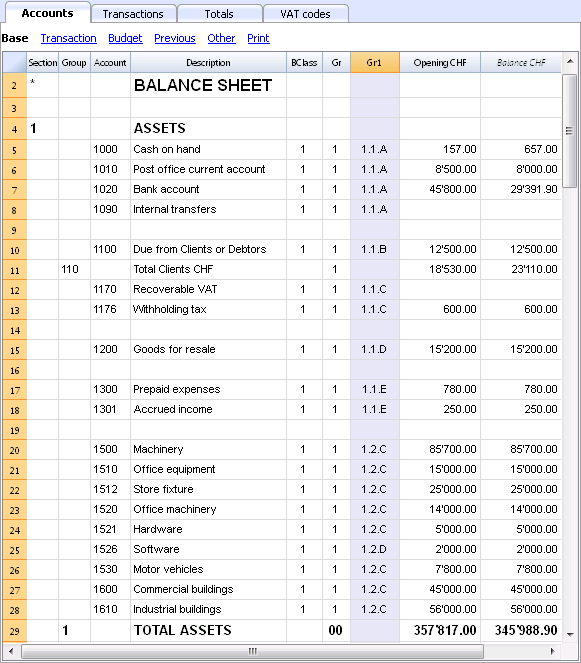
Task: Click the vertical scrollbar thumb
Action: point(570,131)
